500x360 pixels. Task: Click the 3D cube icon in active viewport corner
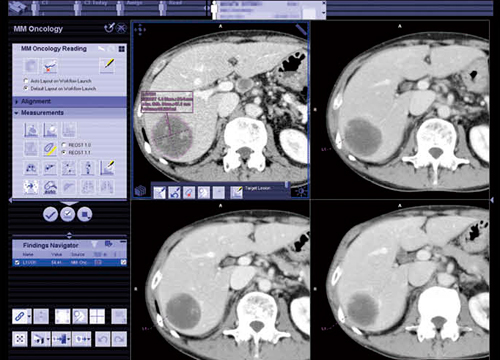pyautogui.click(x=141, y=191)
